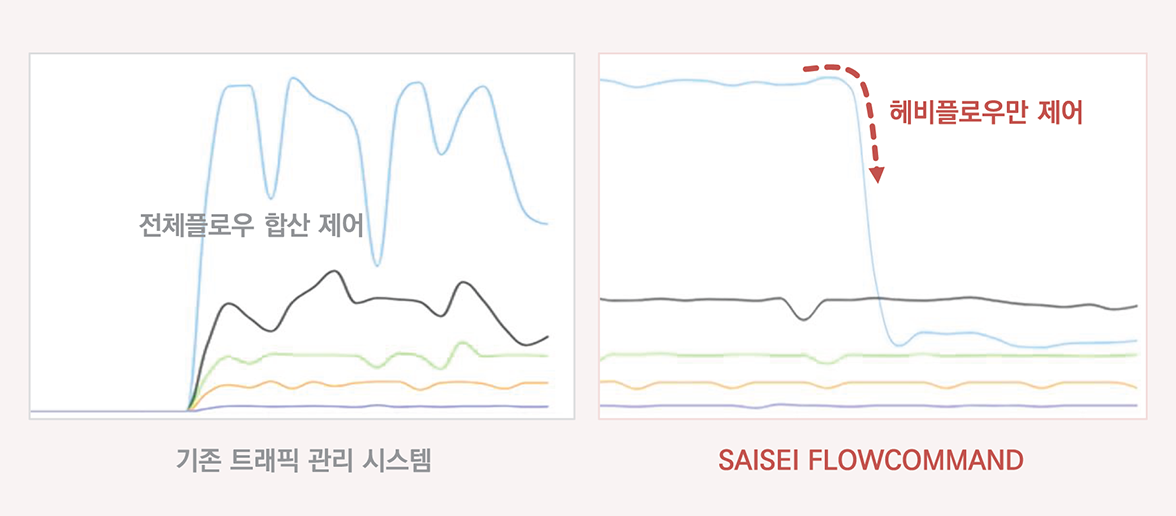Click the blue line's deepest dip in left chart
The width and height of the screenshot is (1176, 516).
[x=377, y=262]
